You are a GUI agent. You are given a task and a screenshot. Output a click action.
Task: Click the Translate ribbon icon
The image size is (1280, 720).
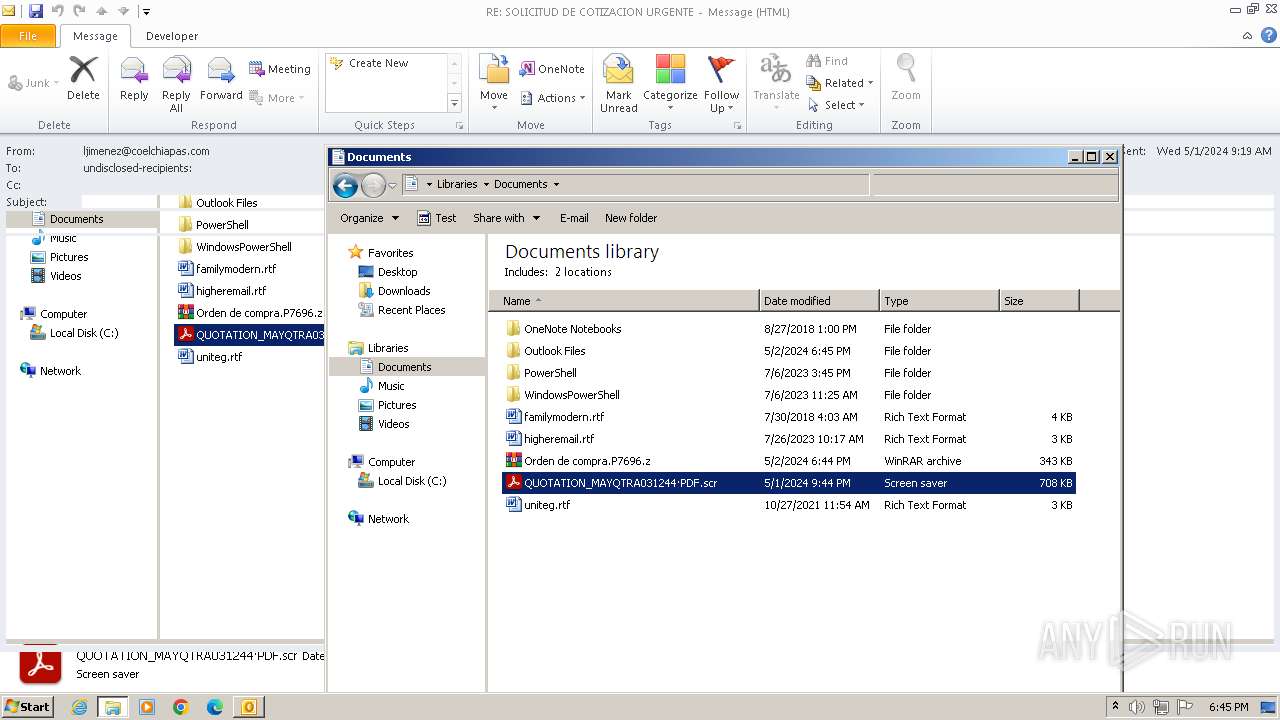pos(776,84)
